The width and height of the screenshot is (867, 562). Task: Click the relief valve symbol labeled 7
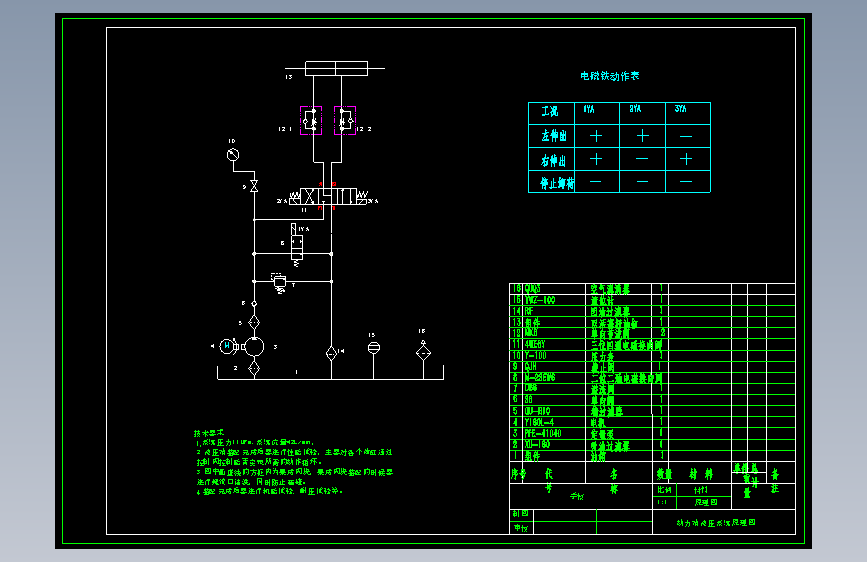pyautogui.click(x=279, y=282)
